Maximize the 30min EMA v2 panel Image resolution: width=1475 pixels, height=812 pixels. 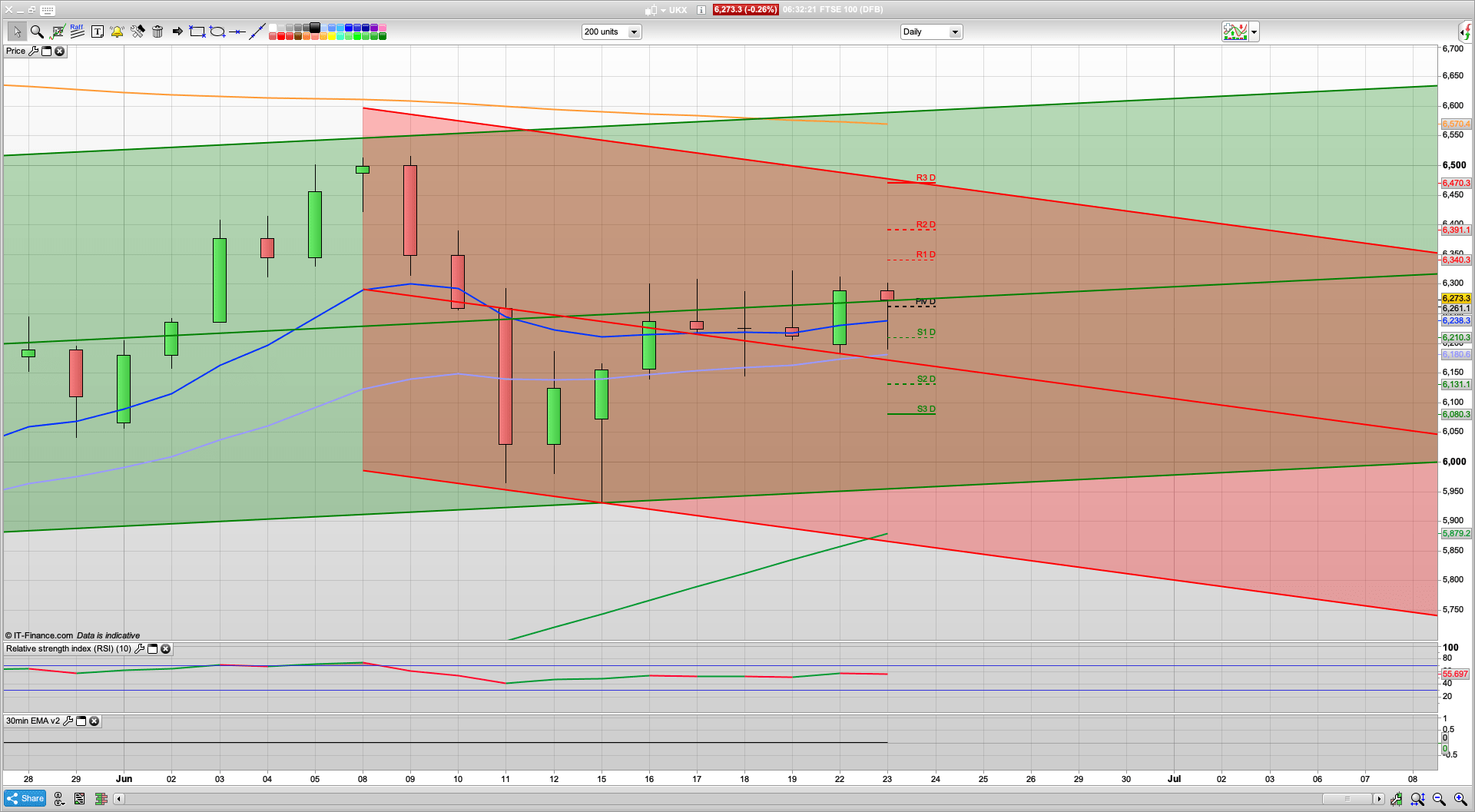(x=81, y=721)
